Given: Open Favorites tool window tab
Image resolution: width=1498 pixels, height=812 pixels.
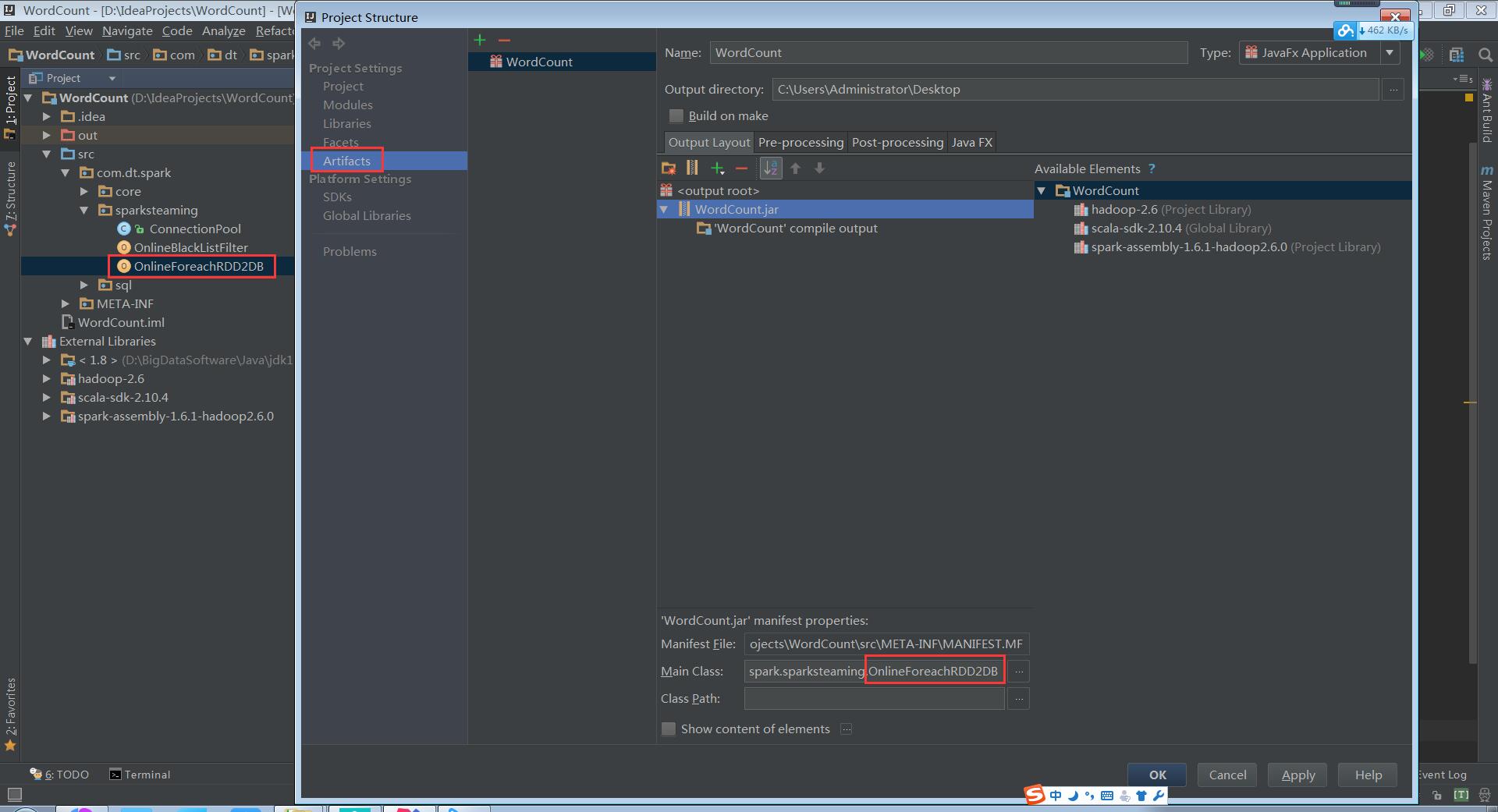Looking at the screenshot, I should point(10,714).
